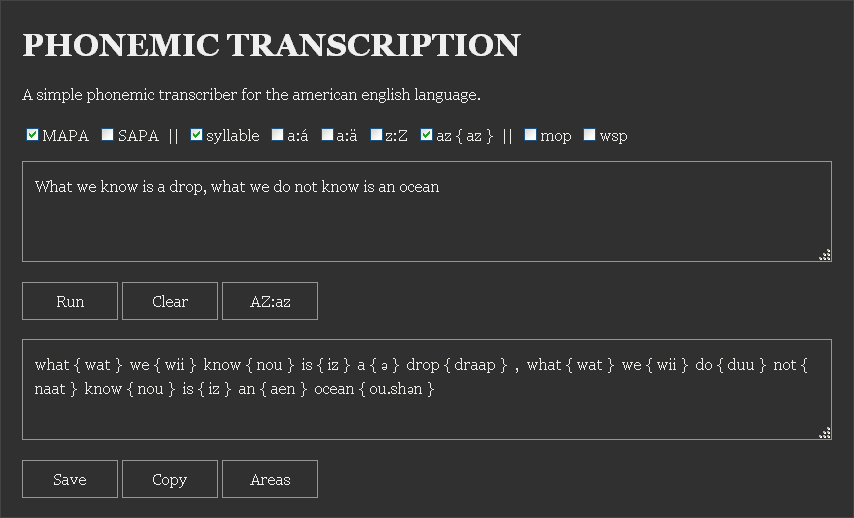Click the Phonemic Transcription heading

coord(271,45)
